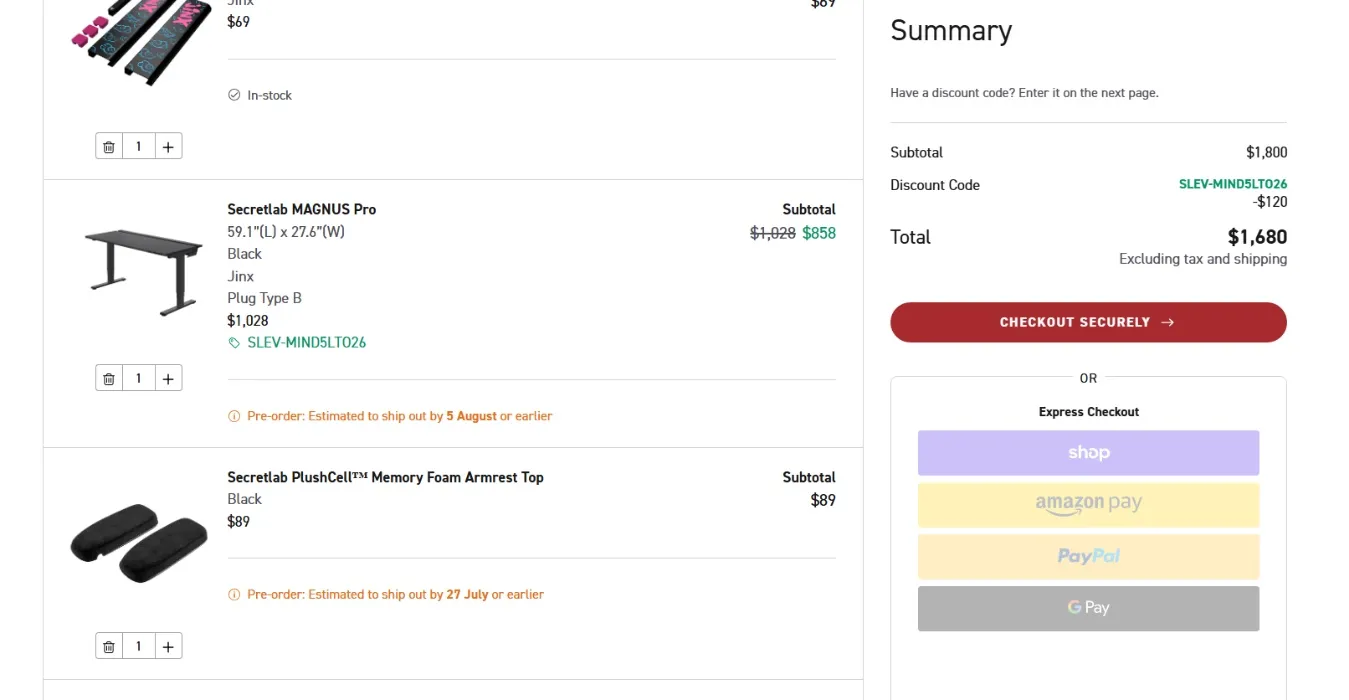Increase cable management item quantity with plus

[168, 147]
